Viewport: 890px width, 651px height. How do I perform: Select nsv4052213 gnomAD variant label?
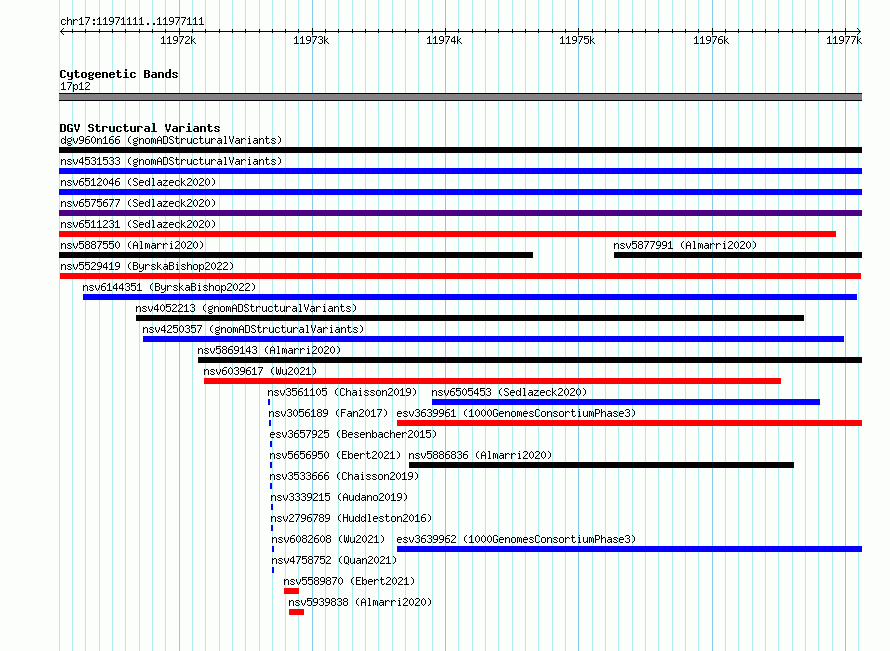(x=246, y=308)
